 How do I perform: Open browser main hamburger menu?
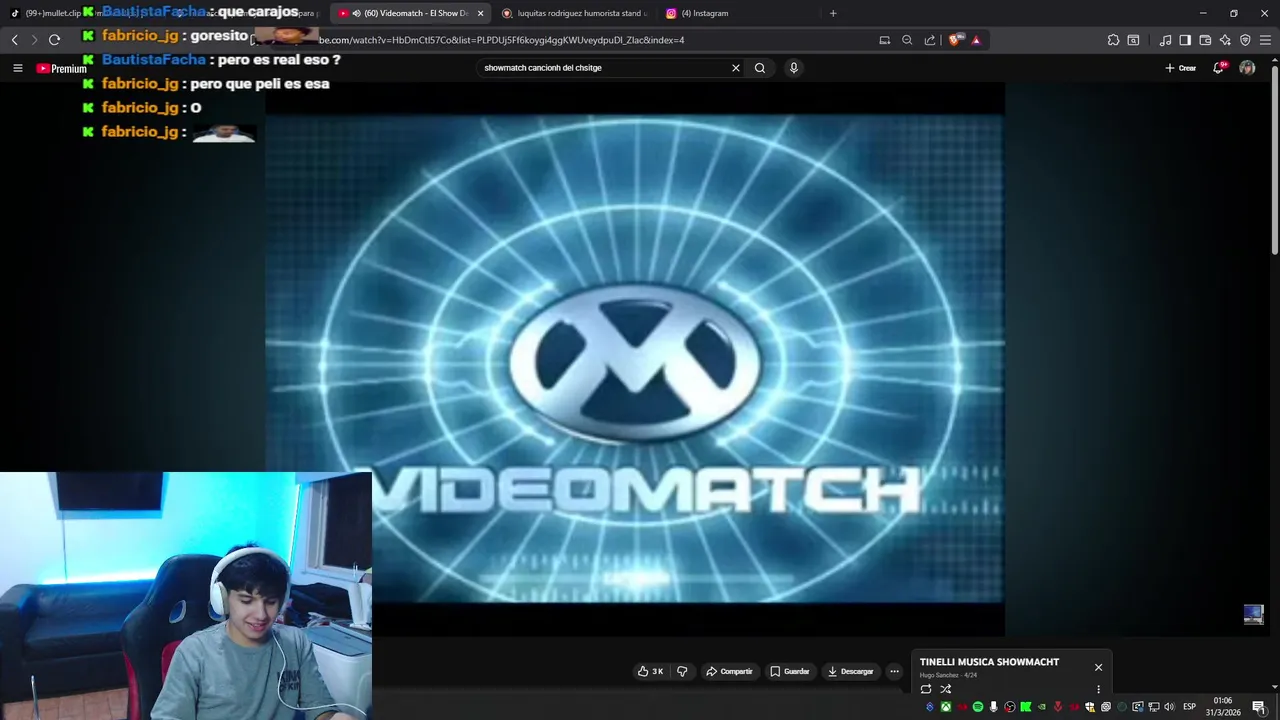click(1265, 40)
